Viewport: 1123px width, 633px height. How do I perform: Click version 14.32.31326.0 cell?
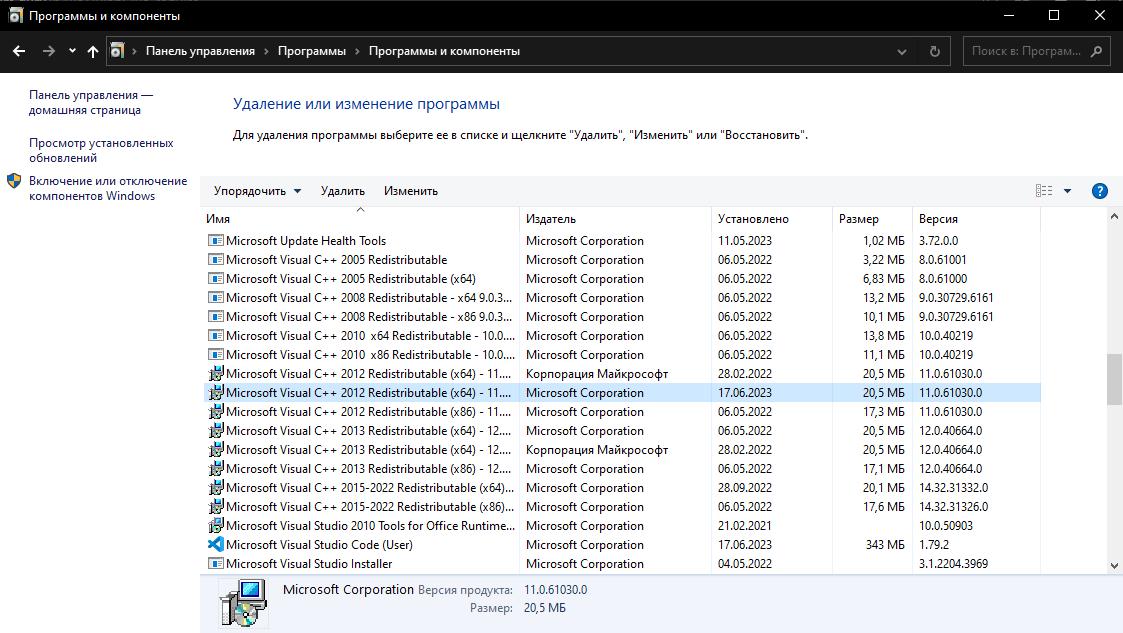(x=953, y=507)
